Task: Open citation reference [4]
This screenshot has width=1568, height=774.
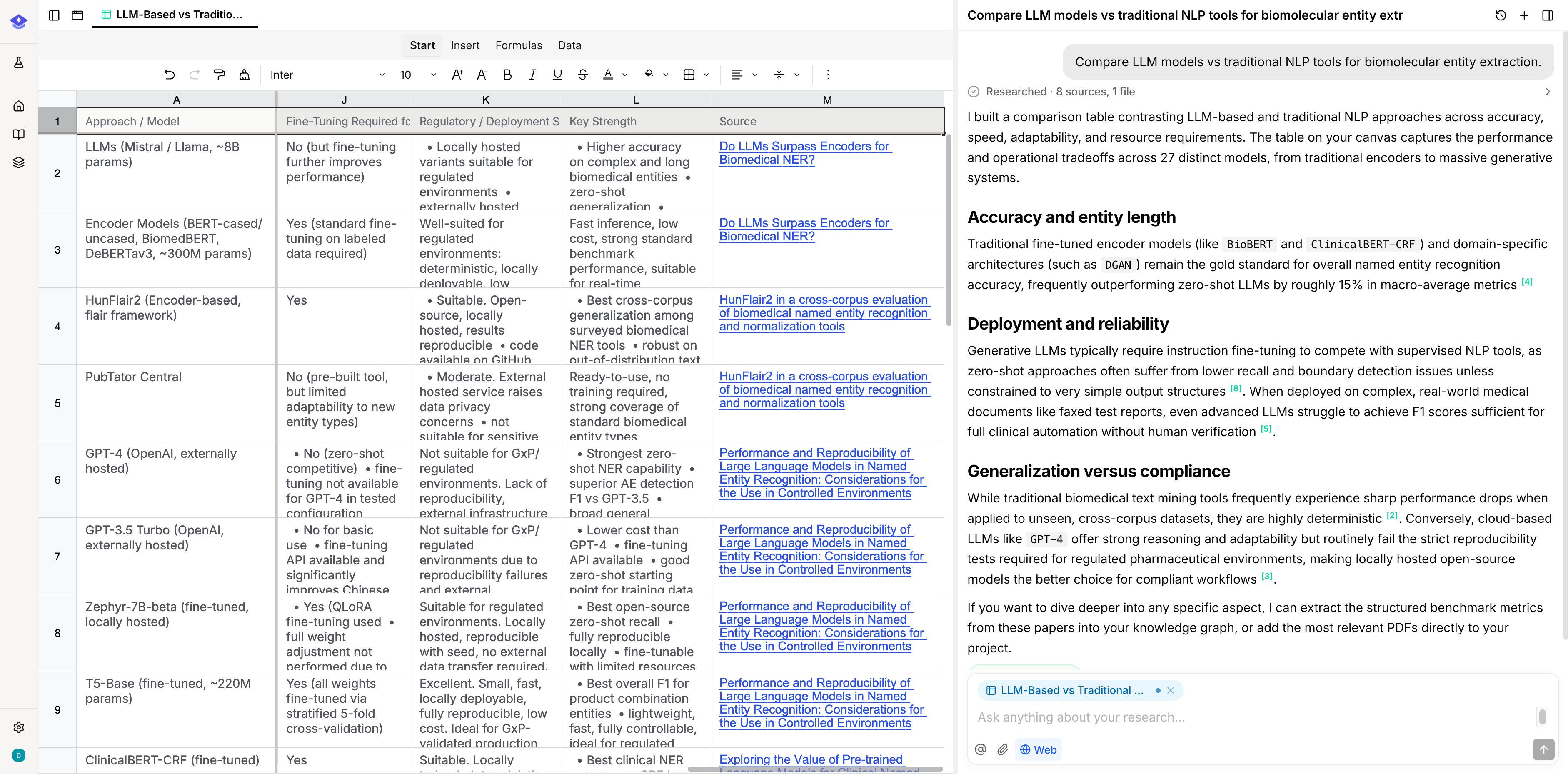Action: point(1527,281)
